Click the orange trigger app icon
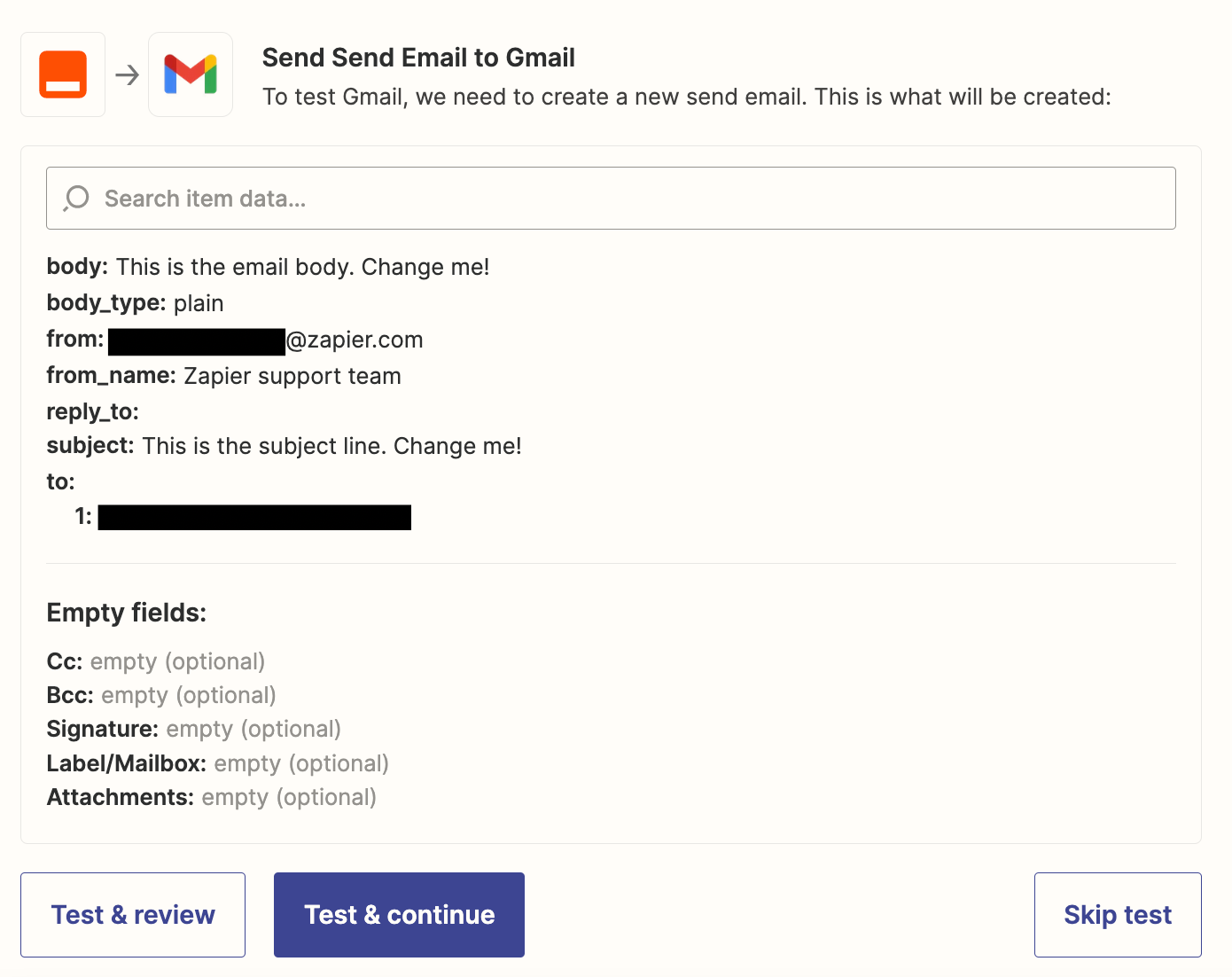This screenshot has height=977, width=1232. click(63, 74)
